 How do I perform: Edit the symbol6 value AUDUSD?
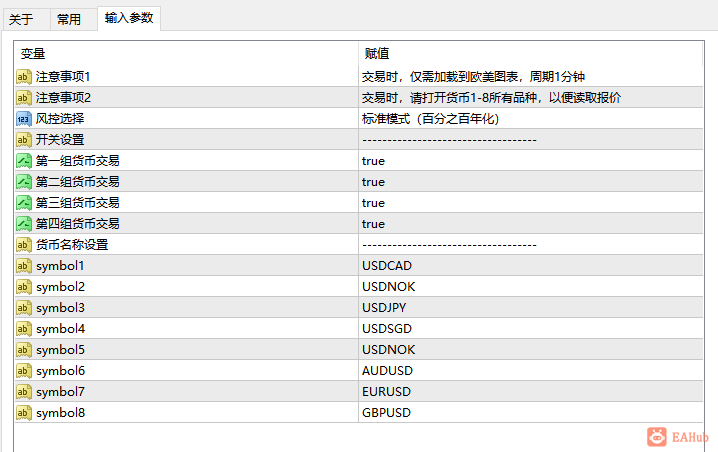pos(530,370)
